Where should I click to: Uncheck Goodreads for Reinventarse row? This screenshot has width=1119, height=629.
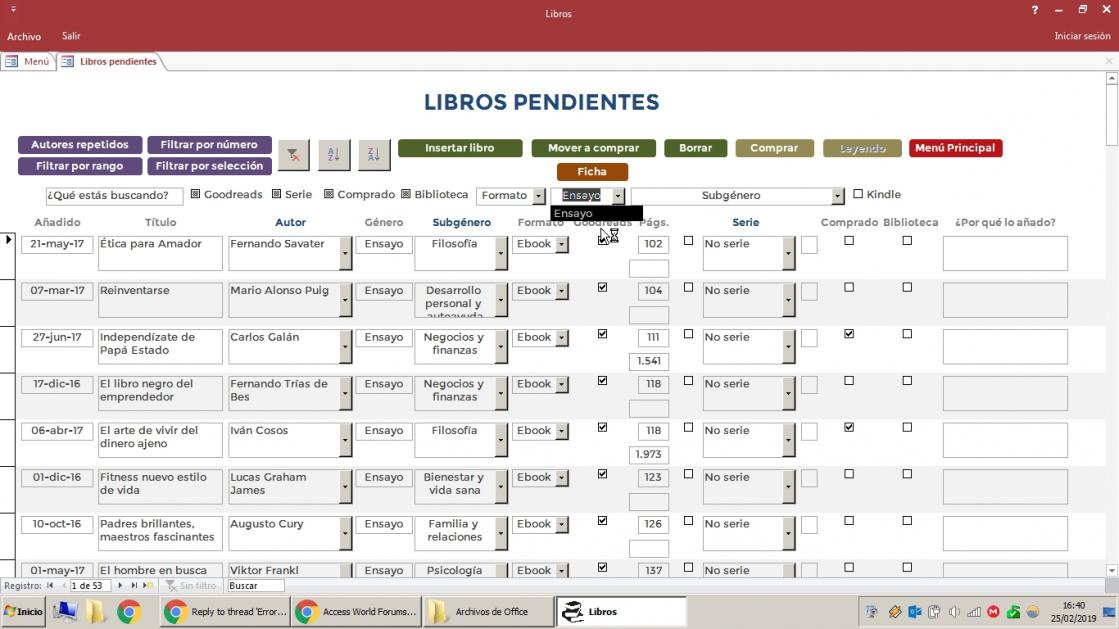coord(602,288)
